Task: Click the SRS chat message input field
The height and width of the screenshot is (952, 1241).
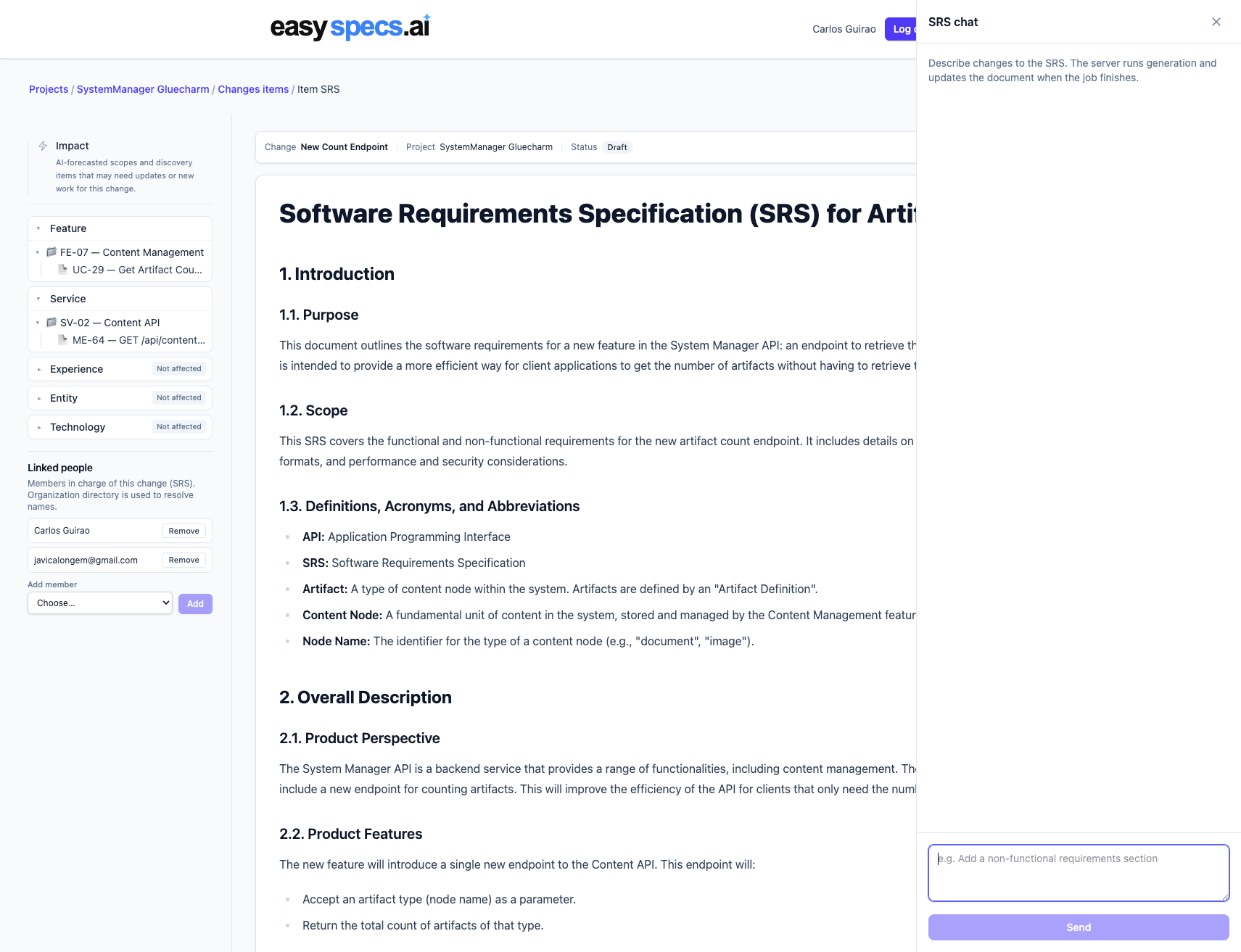Action: (x=1078, y=872)
